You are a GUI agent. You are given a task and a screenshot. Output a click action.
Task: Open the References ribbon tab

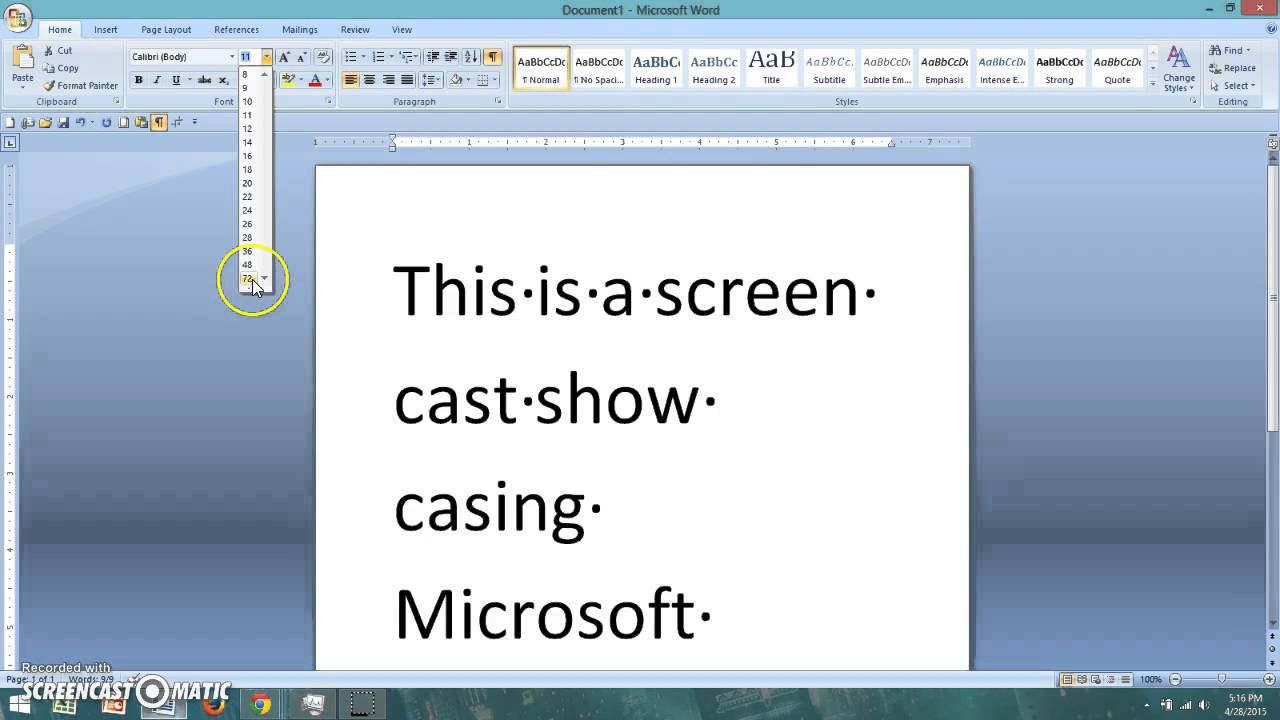[237, 30]
